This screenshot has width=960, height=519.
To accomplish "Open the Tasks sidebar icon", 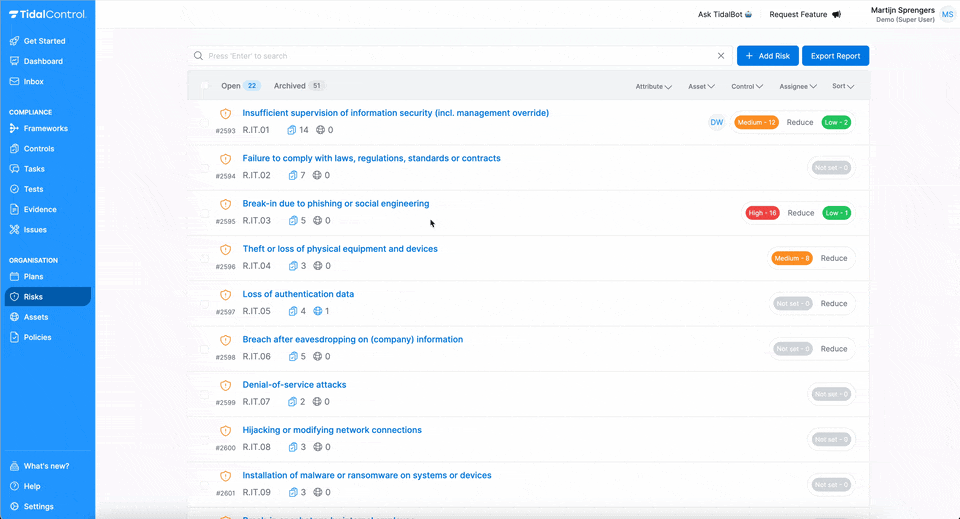I will pyautogui.click(x=14, y=169).
